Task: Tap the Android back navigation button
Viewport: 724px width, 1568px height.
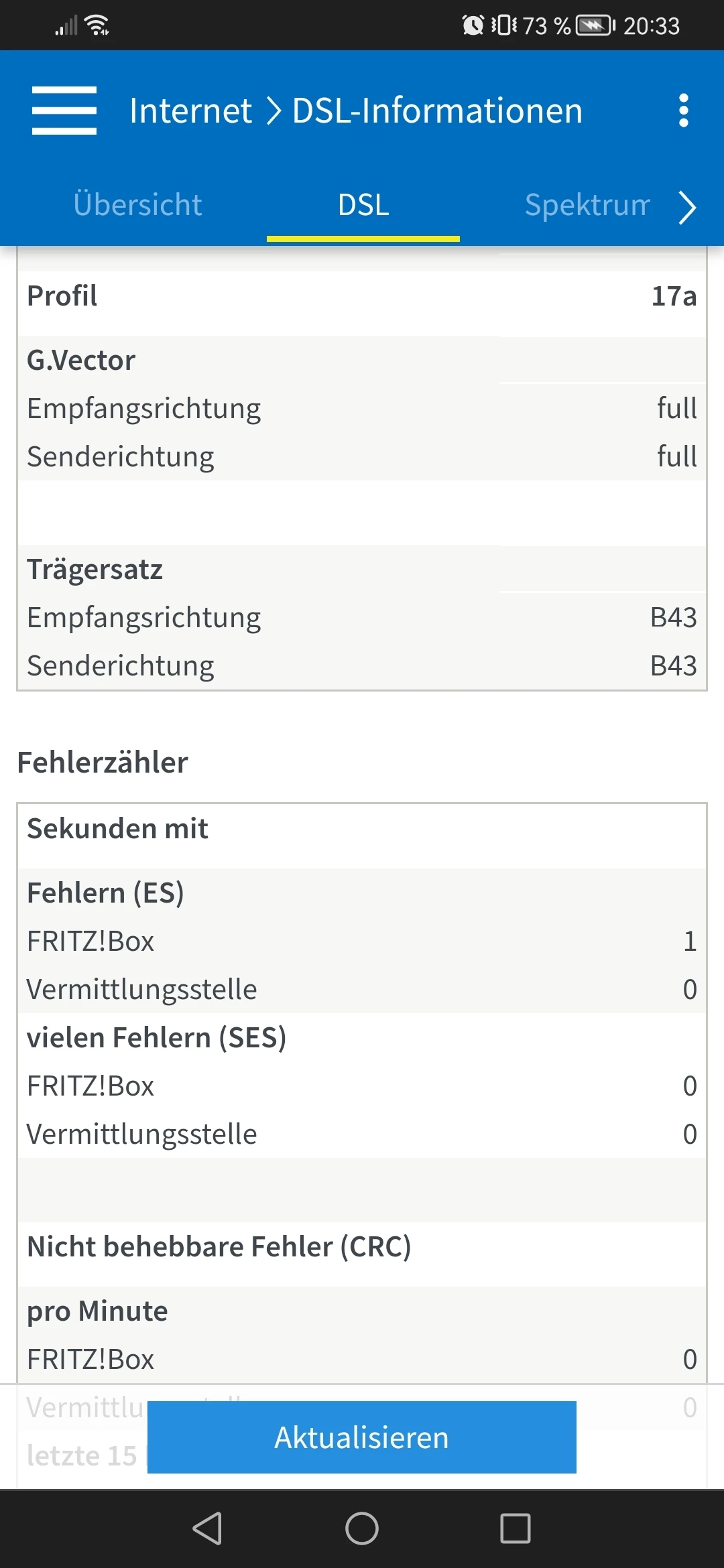Action: tap(208, 1528)
